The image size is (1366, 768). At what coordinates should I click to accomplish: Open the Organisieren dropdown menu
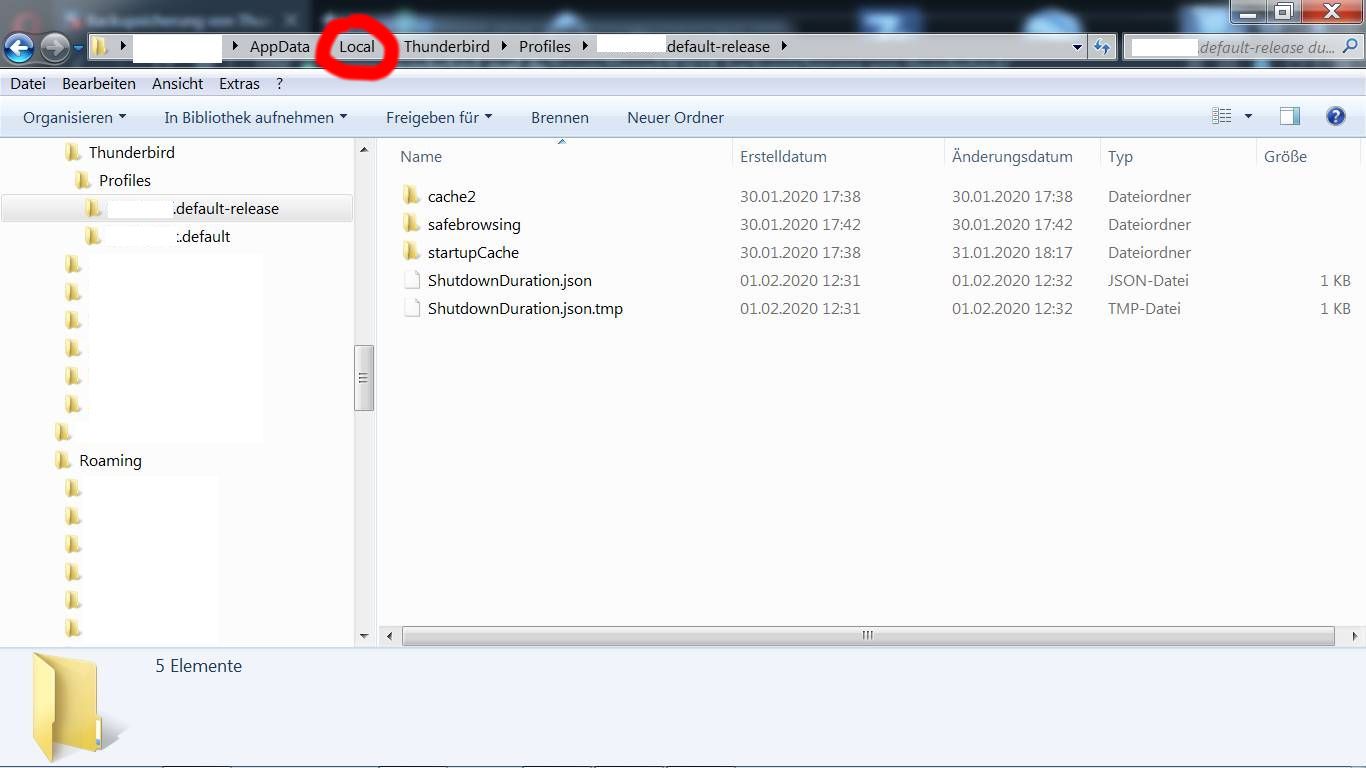point(75,117)
